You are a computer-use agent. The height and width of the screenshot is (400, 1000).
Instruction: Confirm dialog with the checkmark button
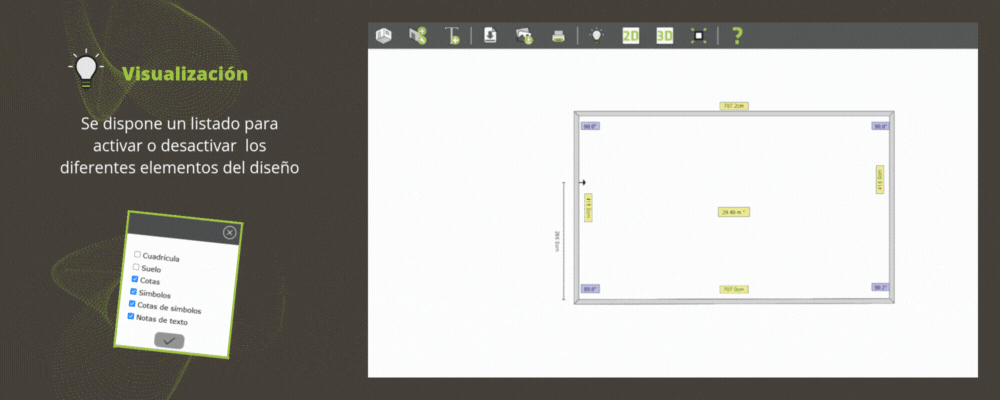(x=168, y=341)
